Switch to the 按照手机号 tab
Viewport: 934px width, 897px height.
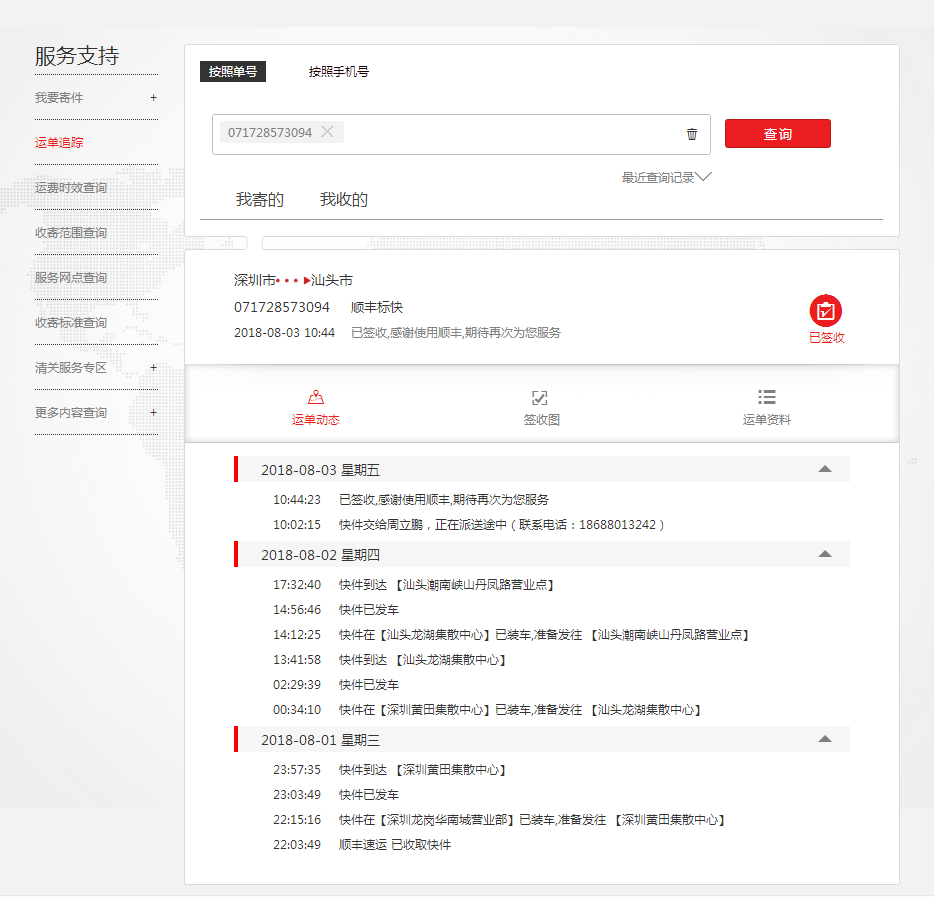[x=338, y=71]
